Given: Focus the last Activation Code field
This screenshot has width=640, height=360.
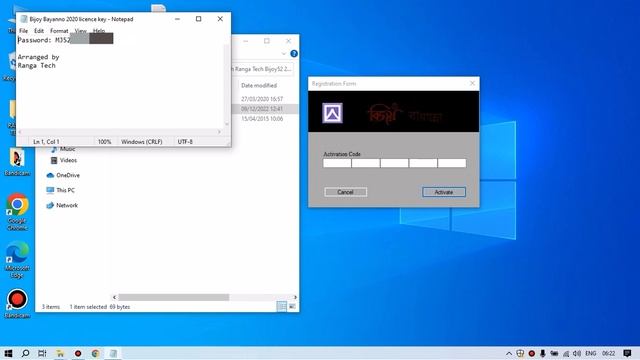Looking at the screenshot, I should [452, 163].
